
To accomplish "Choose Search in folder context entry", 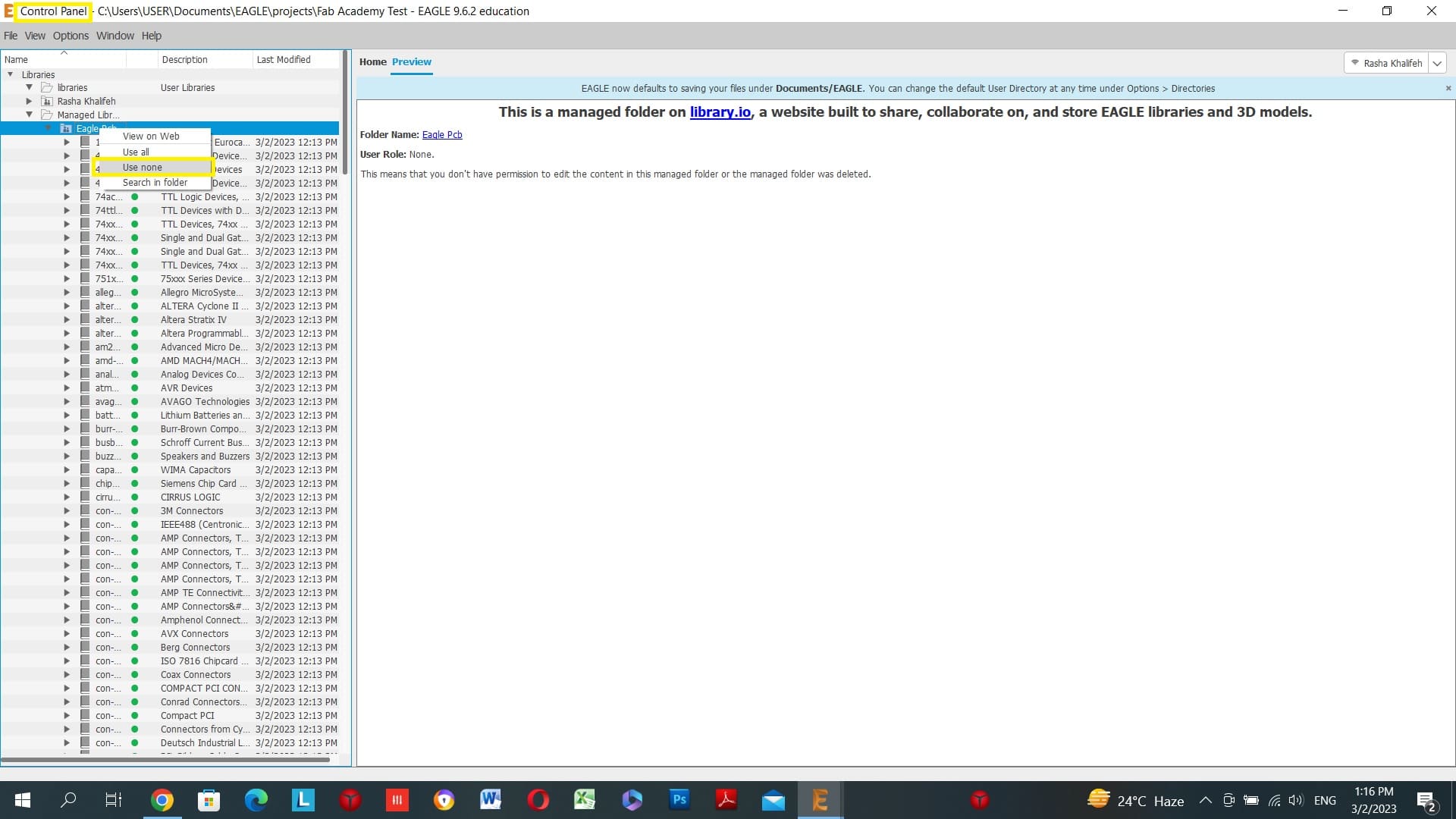I will point(155,183).
